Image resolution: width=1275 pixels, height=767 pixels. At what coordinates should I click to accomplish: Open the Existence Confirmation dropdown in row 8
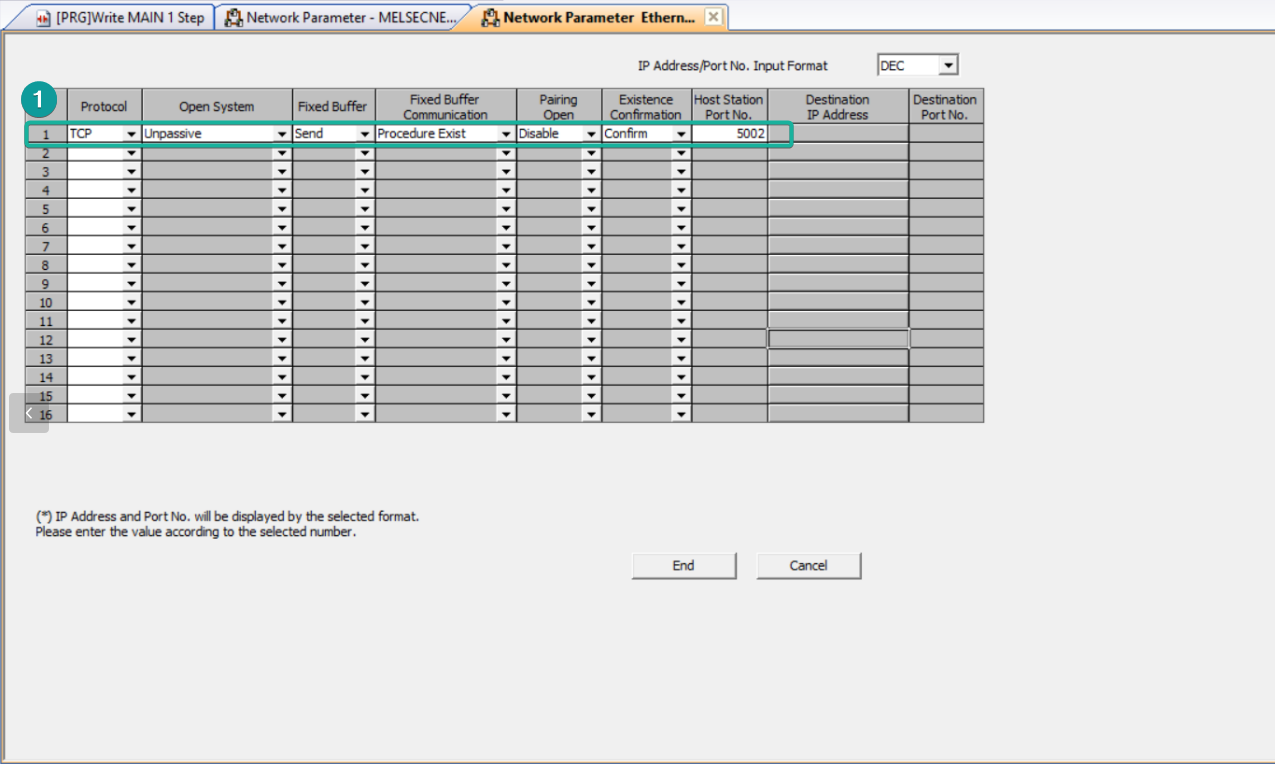coord(681,265)
